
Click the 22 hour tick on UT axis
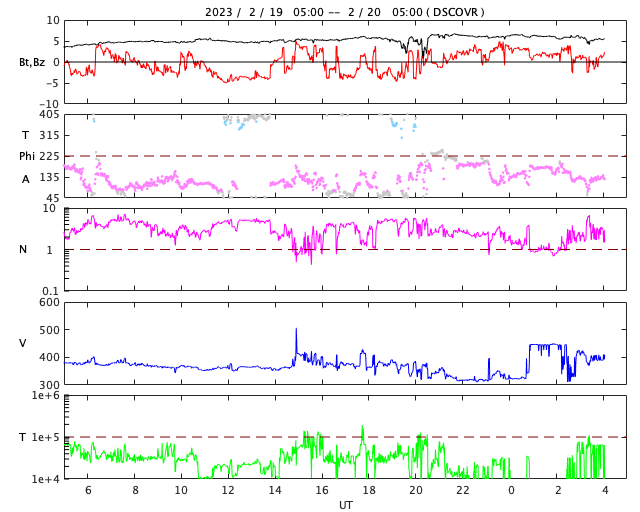click(x=463, y=490)
